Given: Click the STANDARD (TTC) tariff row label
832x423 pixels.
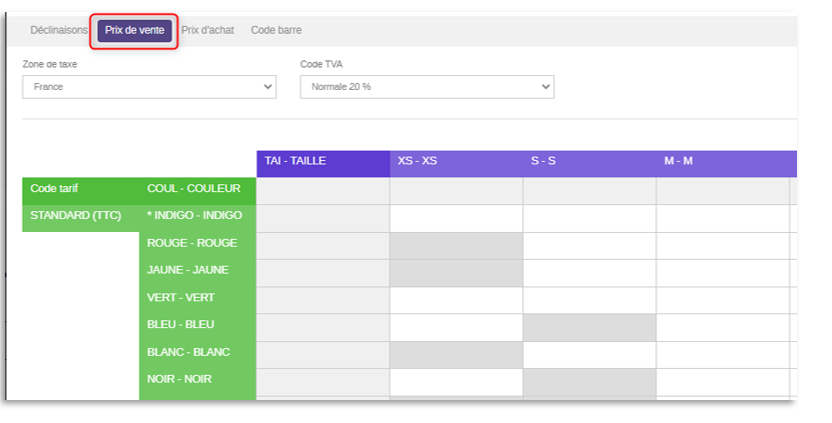Looking at the screenshot, I should (81, 218).
